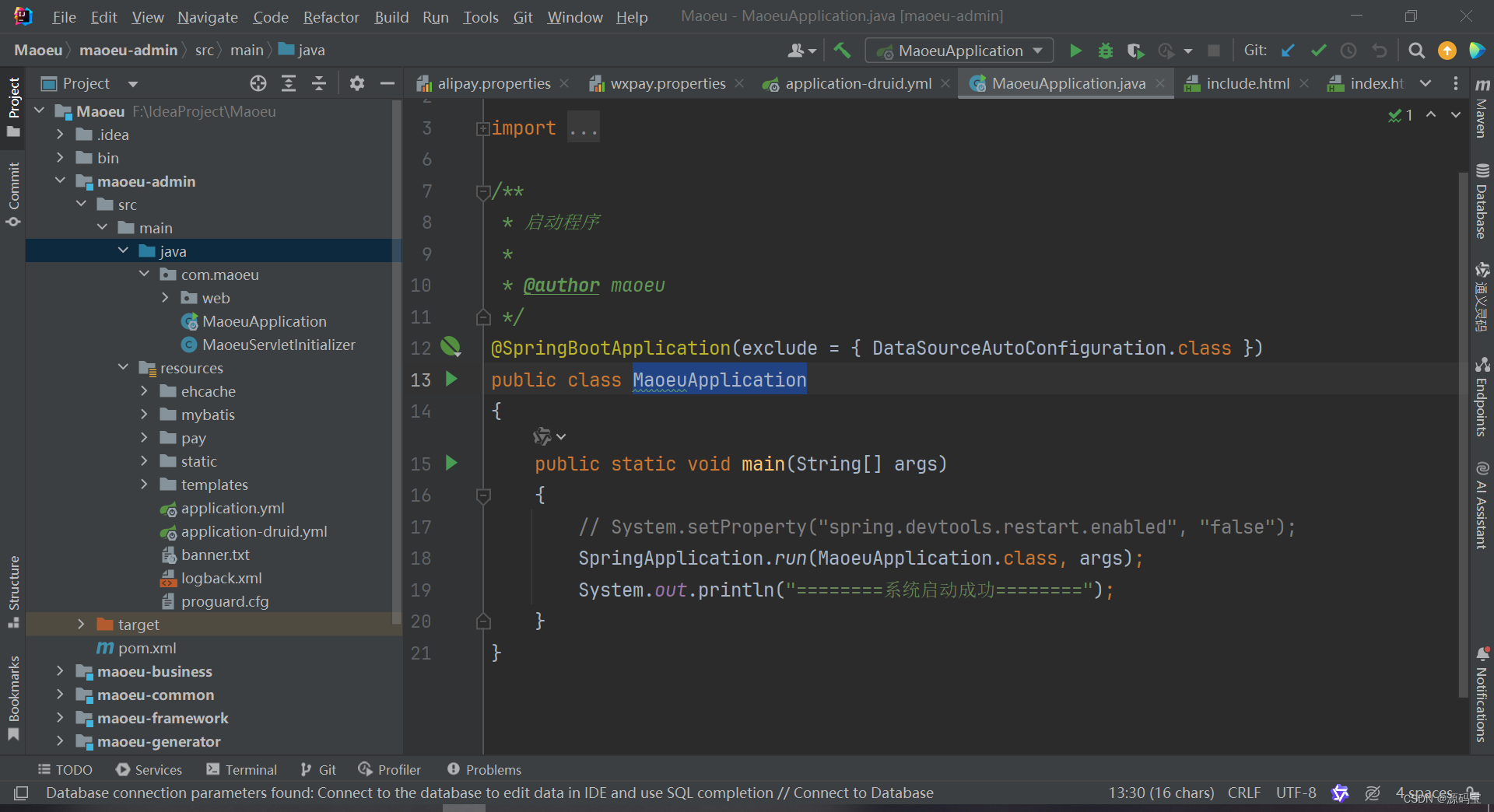Open the Navigate menu
This screenshot has width=1494, height=812.
coord(208,17)
